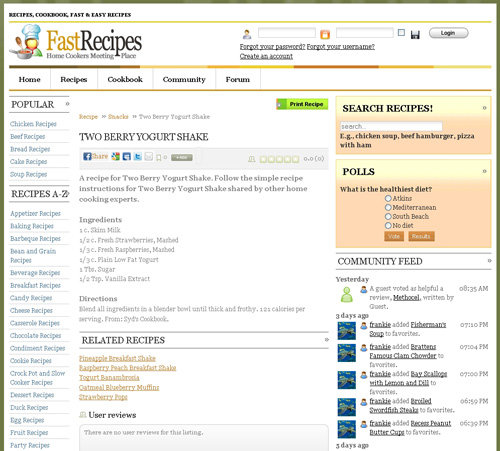Screen dimensions: 500x451
Task: Go to the Forum menu item
Action: pyautogui.click(x=238, y=79)
